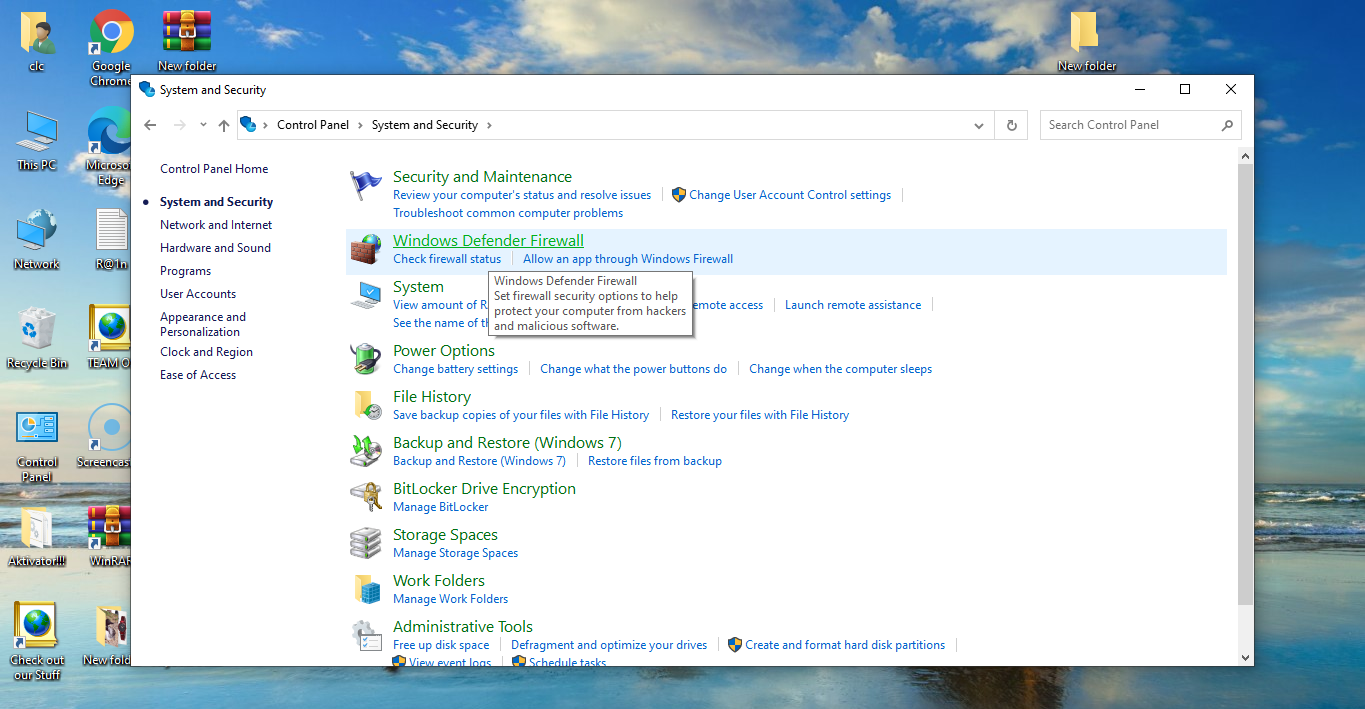Navigate back with the back arrow
The width and height of the screenshot is (1365, 709).
[150, 124]
